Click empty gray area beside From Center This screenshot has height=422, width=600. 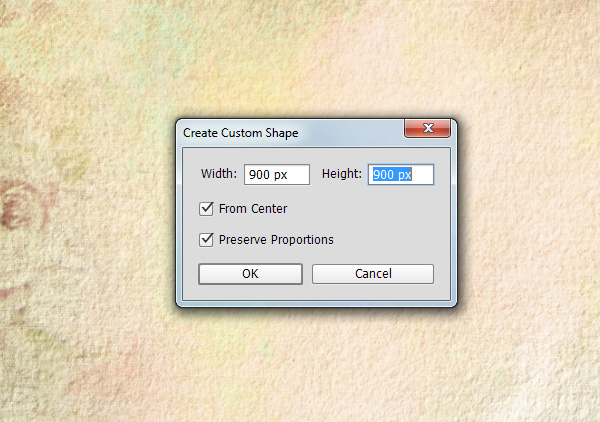pyautogui.click(x=364, y=209)
